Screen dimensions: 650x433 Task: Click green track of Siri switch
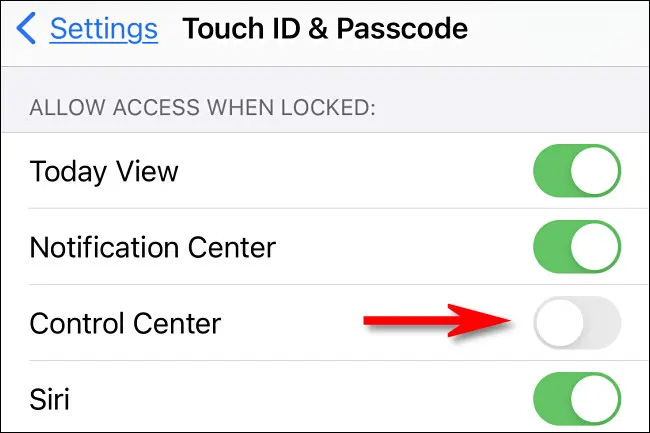point(551,399)
